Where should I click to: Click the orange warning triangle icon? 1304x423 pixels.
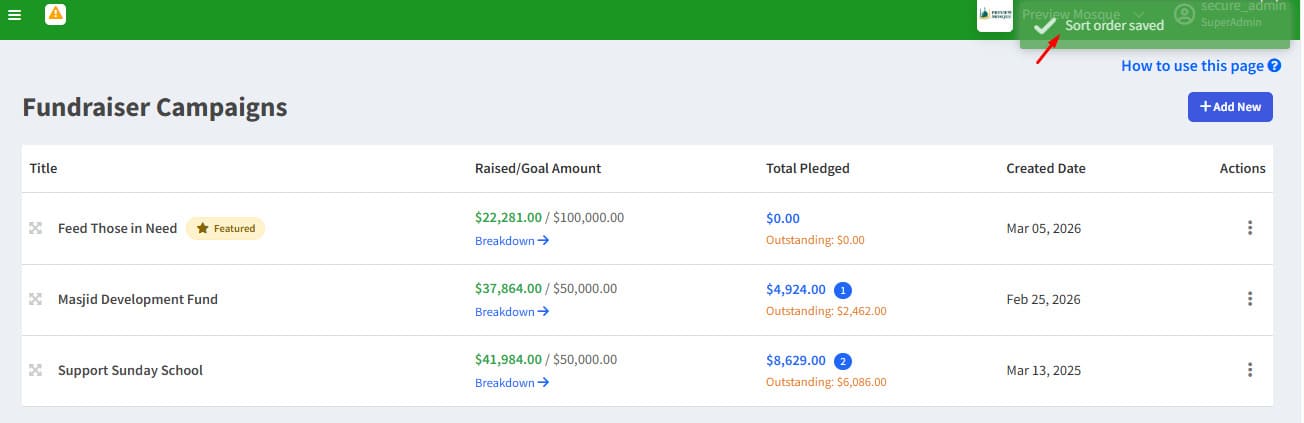click(55, 14)
